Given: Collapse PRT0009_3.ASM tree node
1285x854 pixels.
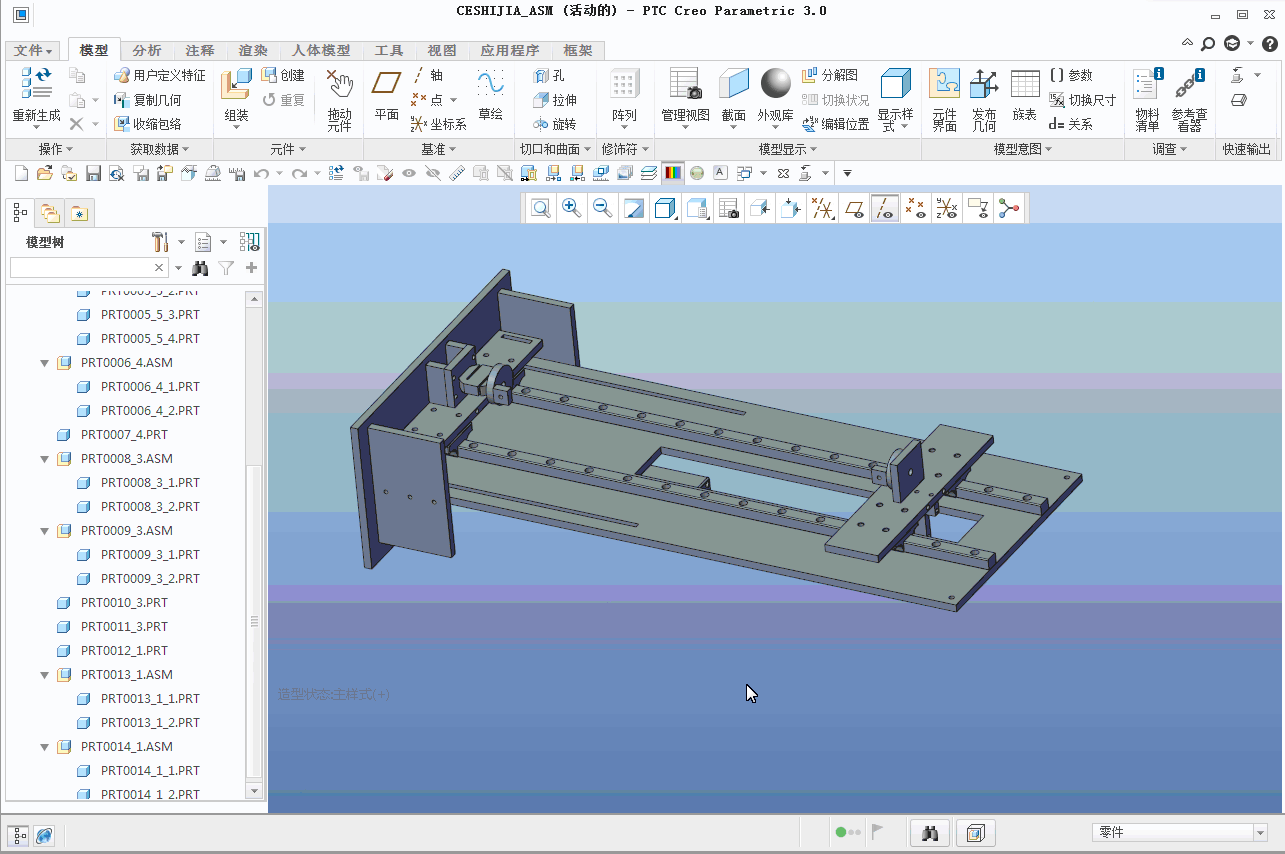Looking at the screenshot, I should click(x=45, y=531).
